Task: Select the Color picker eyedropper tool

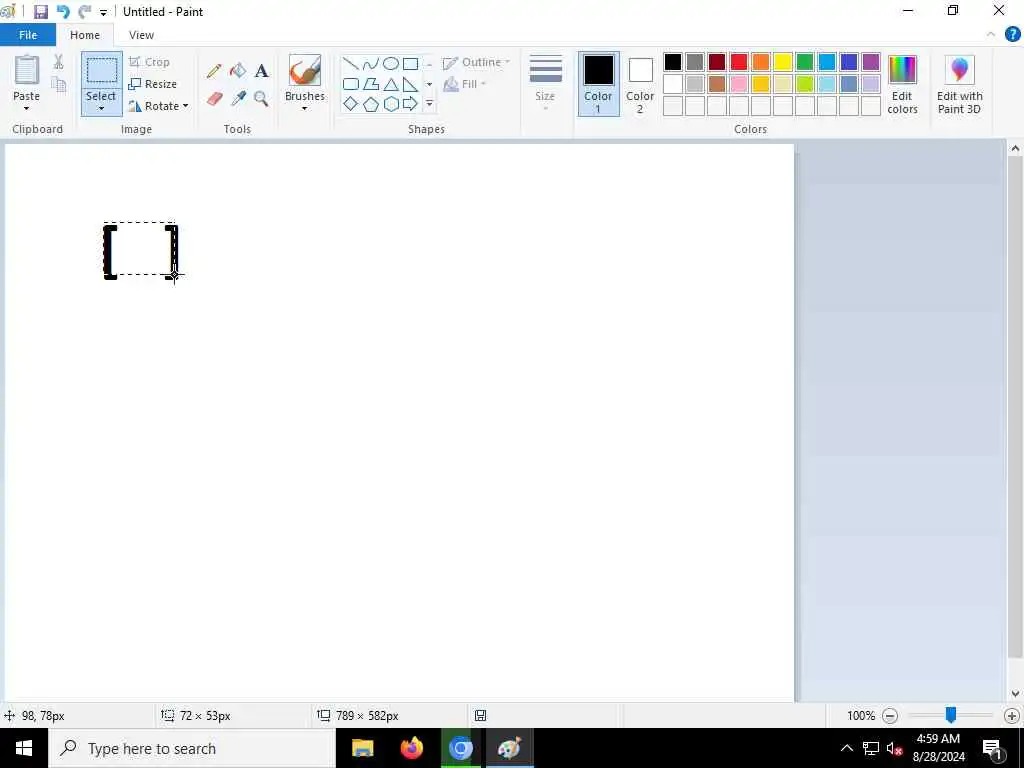Action: (x=238, y=99)
